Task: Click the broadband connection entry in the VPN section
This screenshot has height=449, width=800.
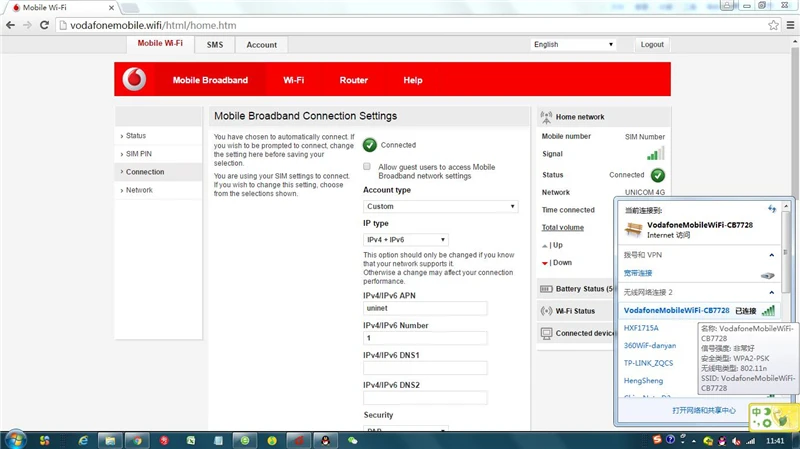Action: tap(638, 273)
